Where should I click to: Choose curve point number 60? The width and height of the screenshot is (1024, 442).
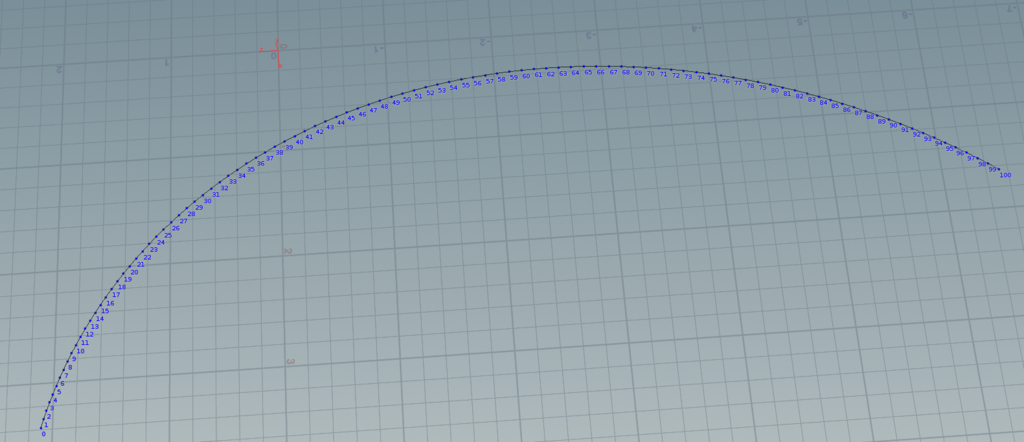coord(526,76)
